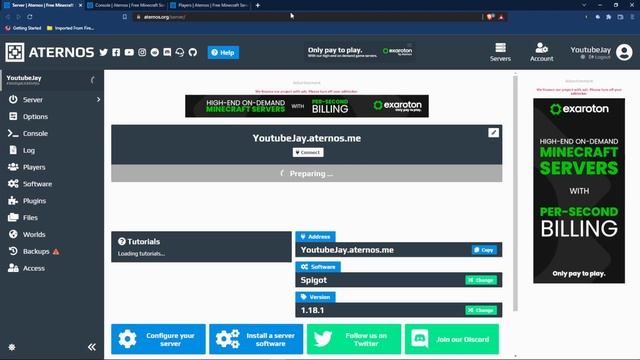Screen dimensions: 640x360
Task: Close the Server browser tab
Action: (80, 5)
